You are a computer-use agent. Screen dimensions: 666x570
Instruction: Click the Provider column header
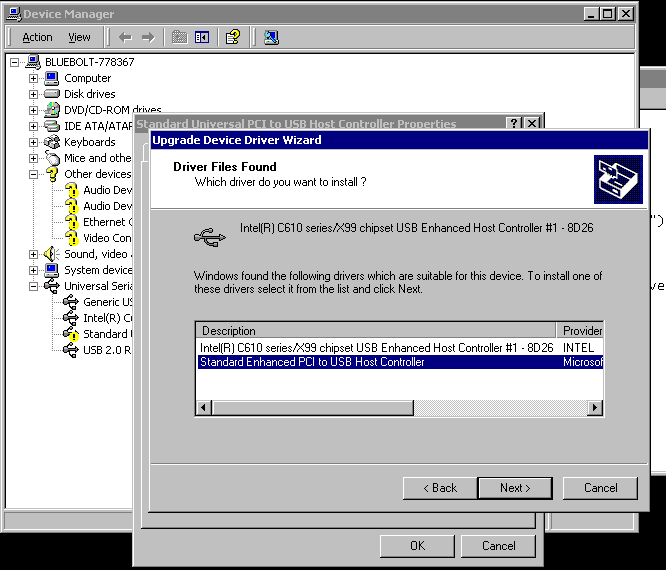(x=580, y=330)
